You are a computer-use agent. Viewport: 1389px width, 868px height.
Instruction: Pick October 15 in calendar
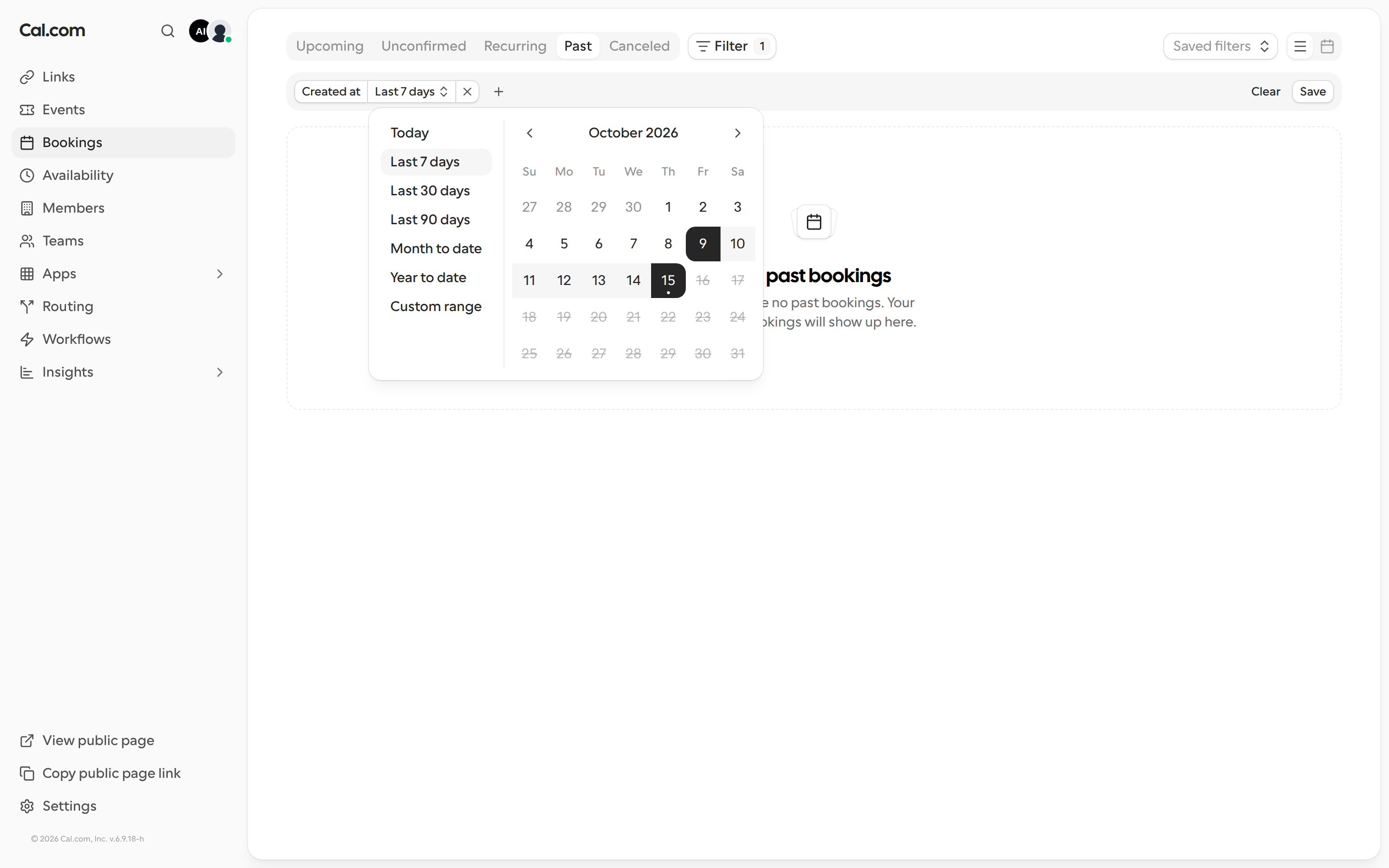(668, 281)
